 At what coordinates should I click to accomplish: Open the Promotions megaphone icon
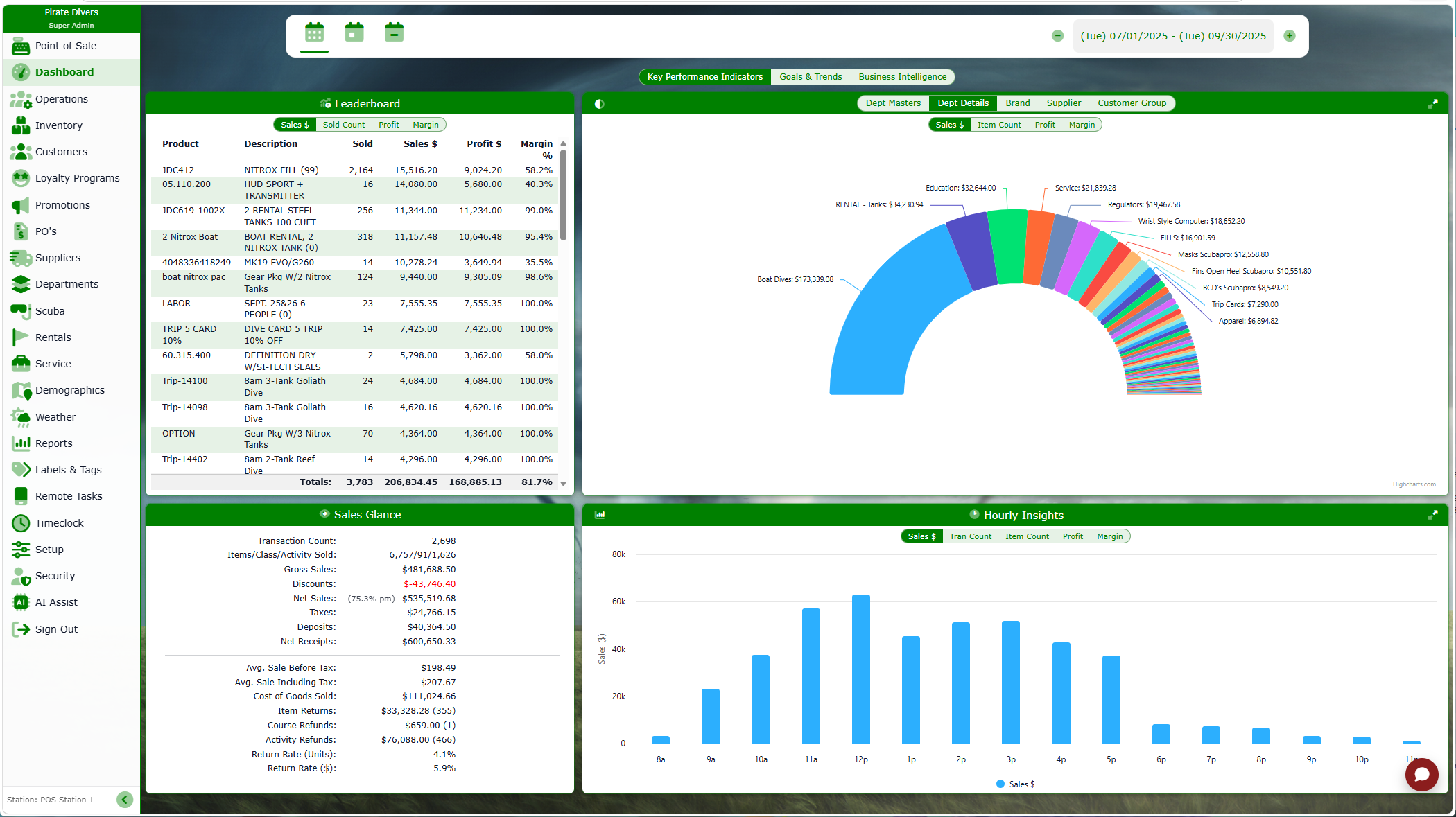(x=21, y=205)
